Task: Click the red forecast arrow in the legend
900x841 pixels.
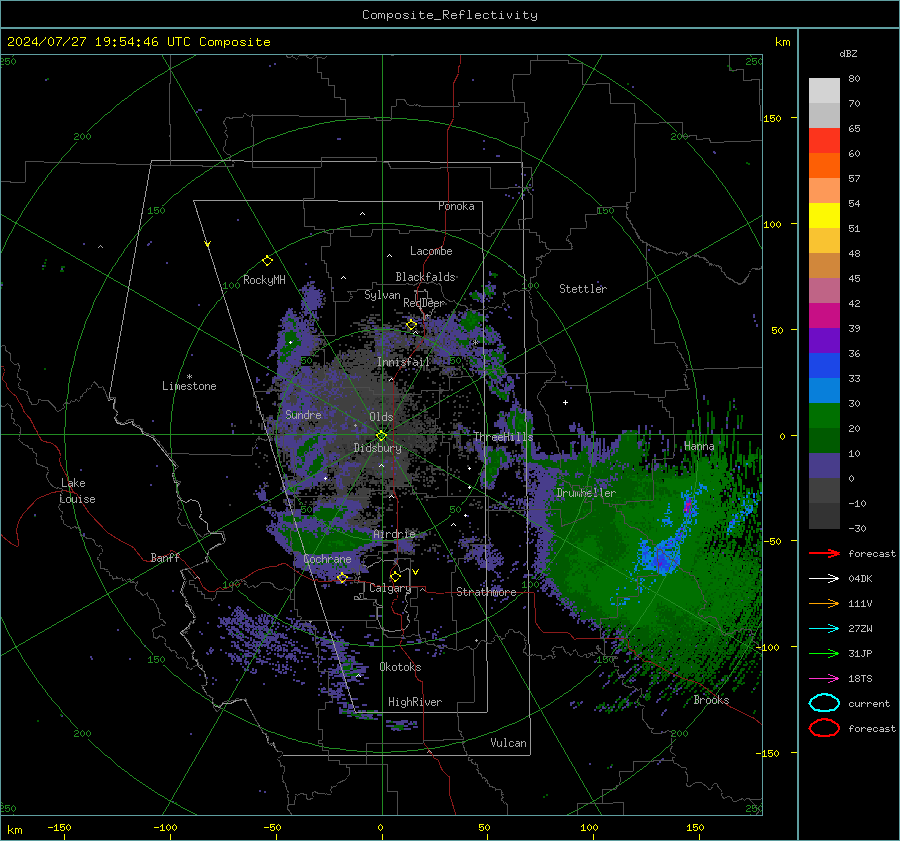Action: pos(824,553)
